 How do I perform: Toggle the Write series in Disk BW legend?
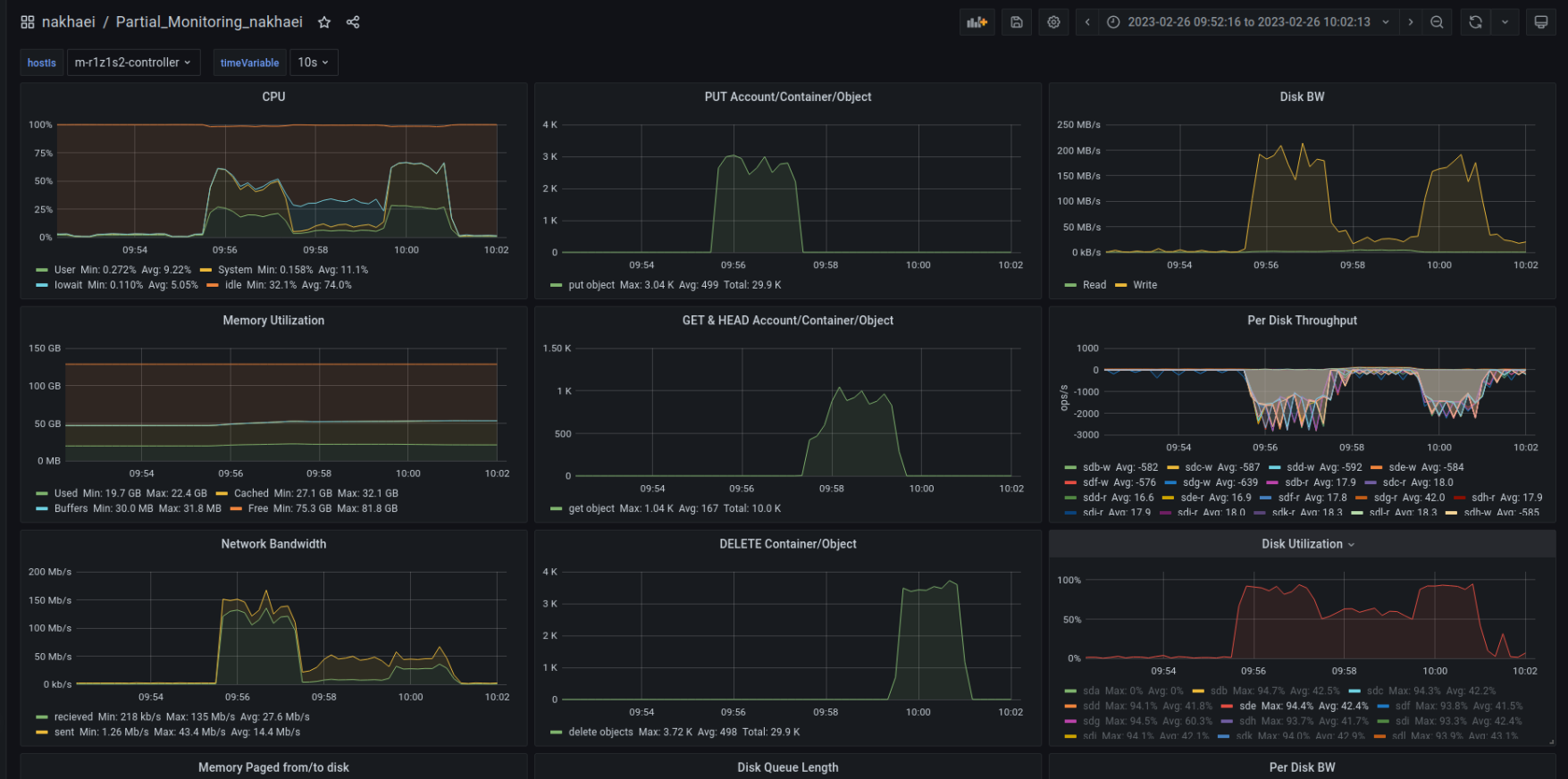[1145, 285]
